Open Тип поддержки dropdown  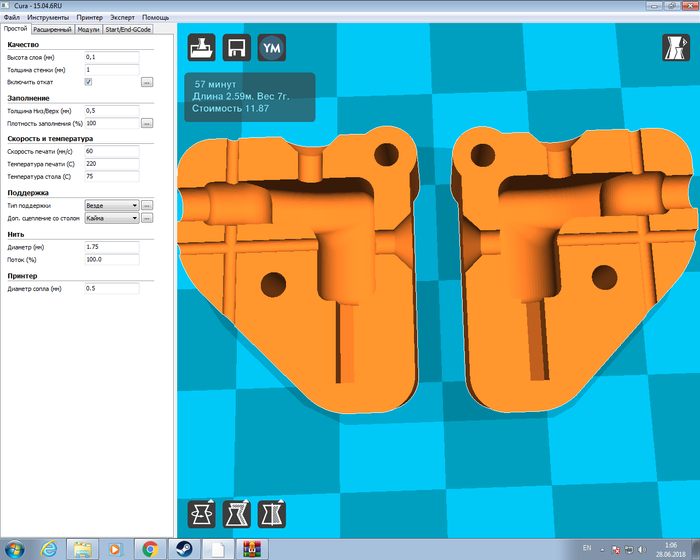click(x=111, y=205)
